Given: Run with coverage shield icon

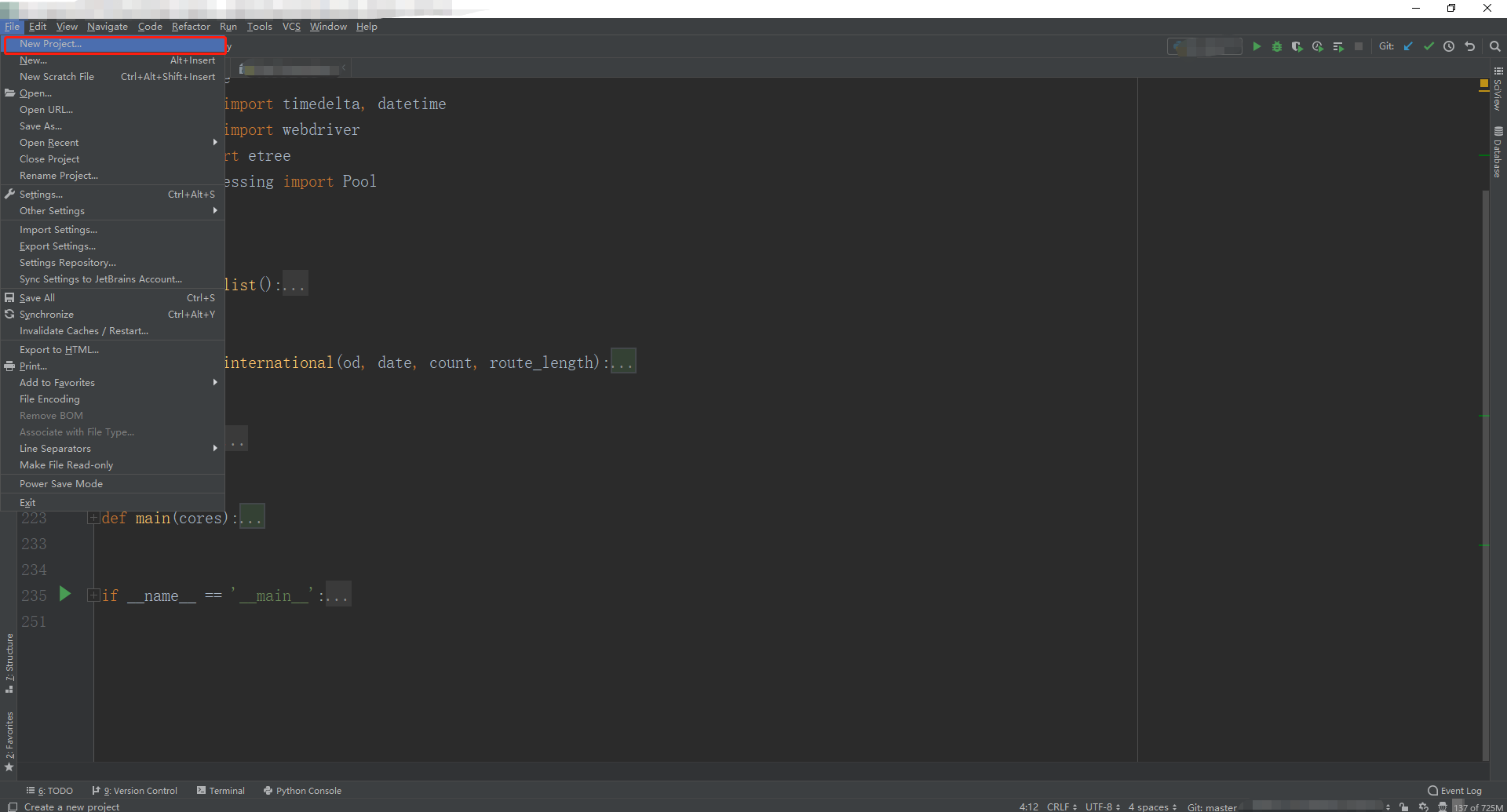Looking at the screenshot, I should click(1297, 46).
